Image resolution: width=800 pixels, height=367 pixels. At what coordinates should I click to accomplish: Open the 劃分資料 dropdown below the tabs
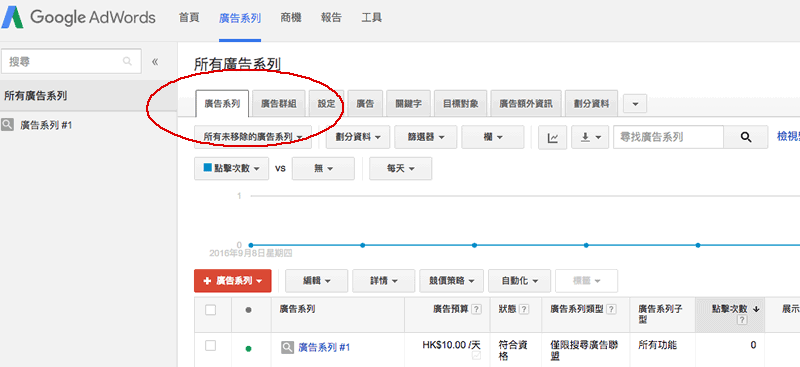point(359,137)
